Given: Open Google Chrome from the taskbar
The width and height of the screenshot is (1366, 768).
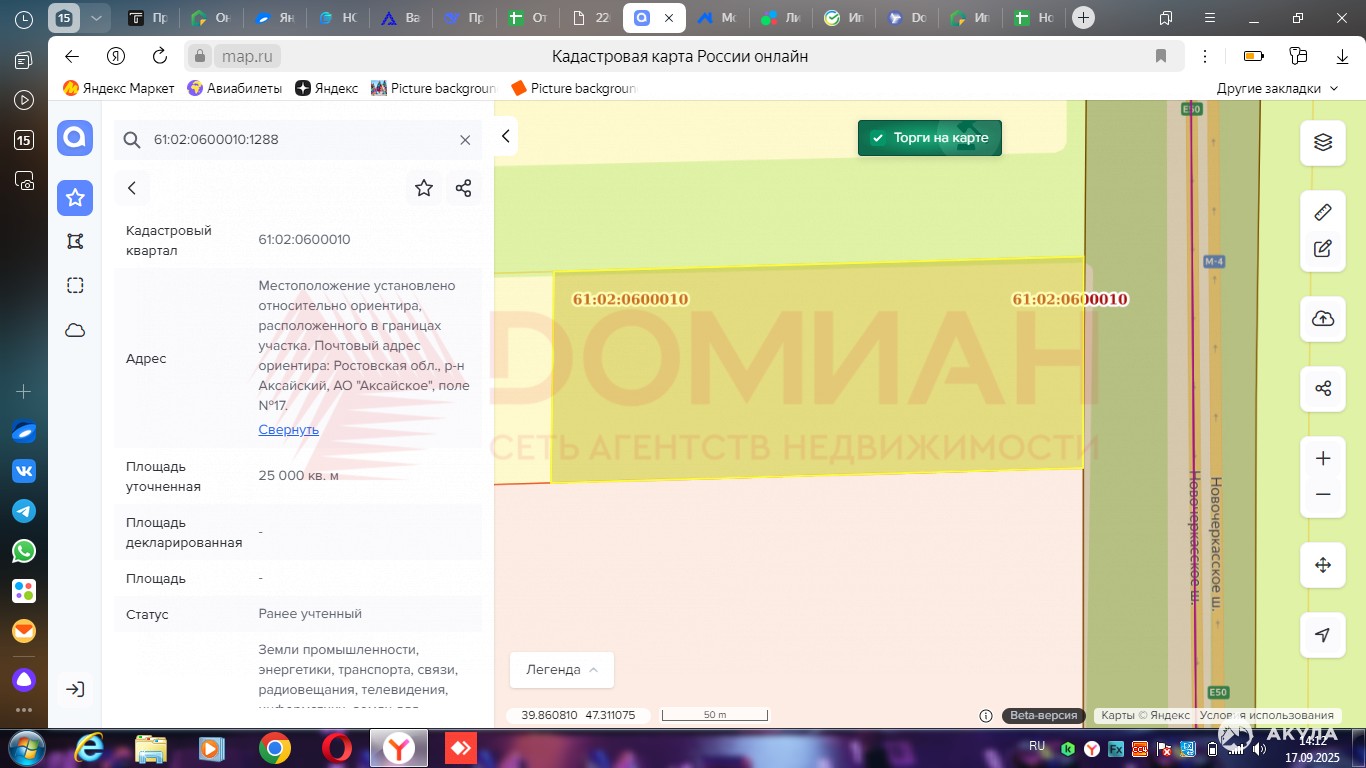Looking at the screenshot, I should tap(275, 748).
